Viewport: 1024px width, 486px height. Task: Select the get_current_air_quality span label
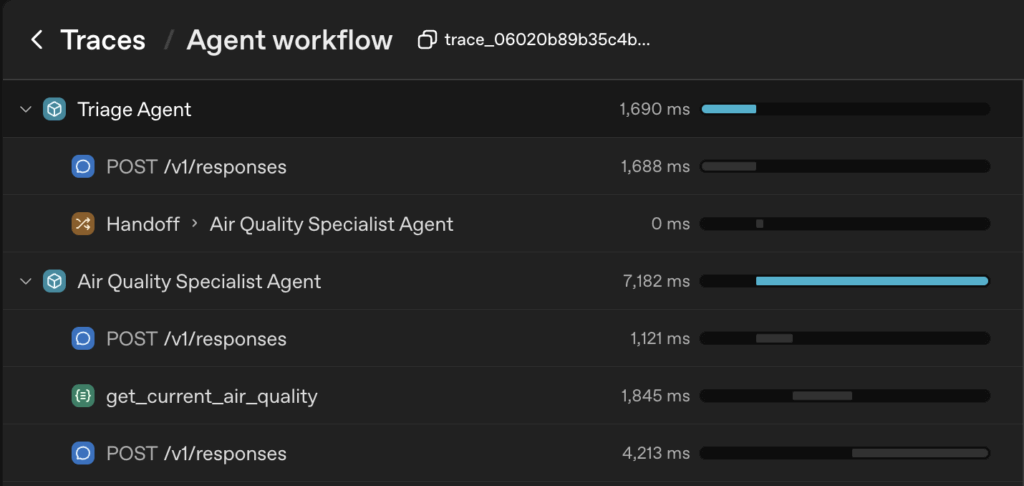(x=211, y=396)
